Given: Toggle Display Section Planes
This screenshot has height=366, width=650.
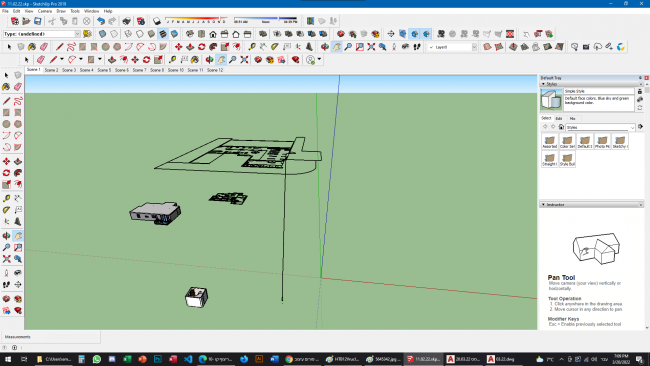Looking at the screenshot, I should pos(403,34).
